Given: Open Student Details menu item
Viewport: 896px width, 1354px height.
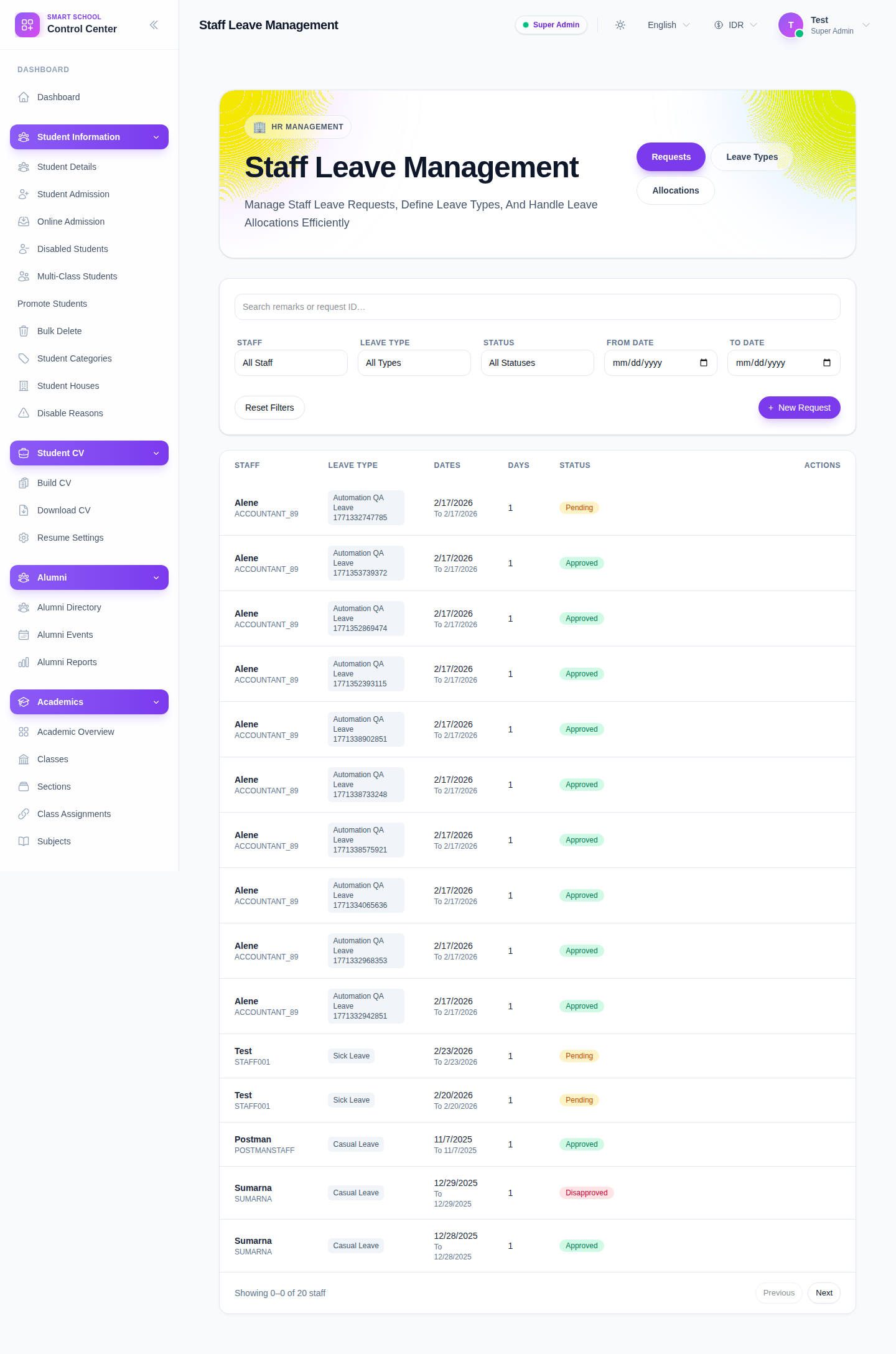Looking at the screenshot, I should coord(89,167).
